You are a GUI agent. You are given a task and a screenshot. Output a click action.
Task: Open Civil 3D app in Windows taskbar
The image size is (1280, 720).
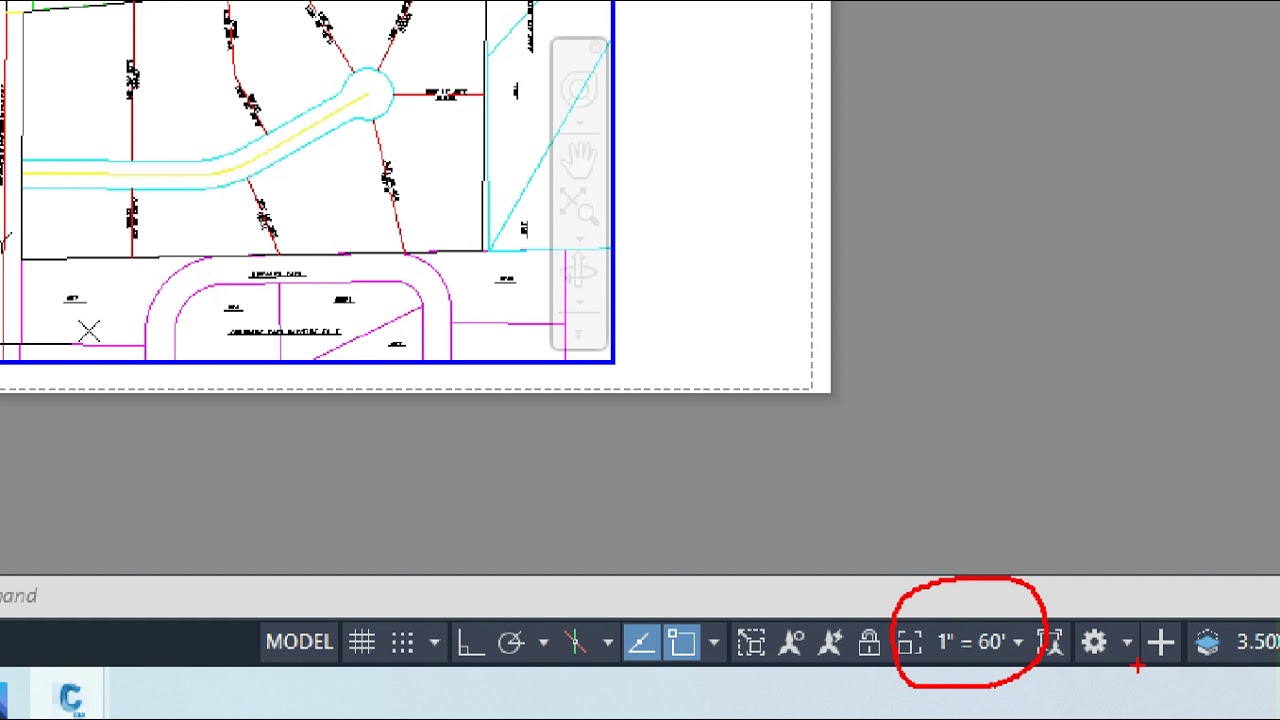click(x=71, y=698)
